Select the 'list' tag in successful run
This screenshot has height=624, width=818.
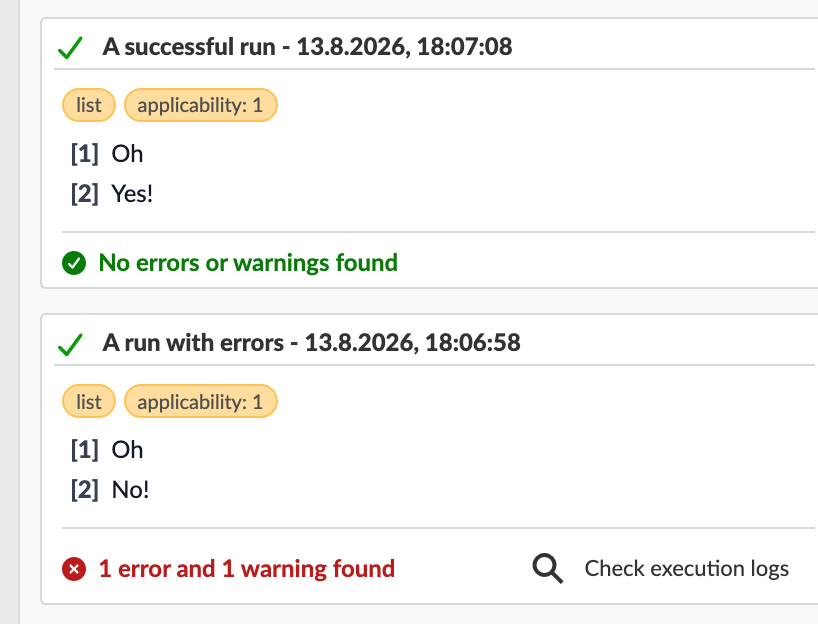pos(89,105)
